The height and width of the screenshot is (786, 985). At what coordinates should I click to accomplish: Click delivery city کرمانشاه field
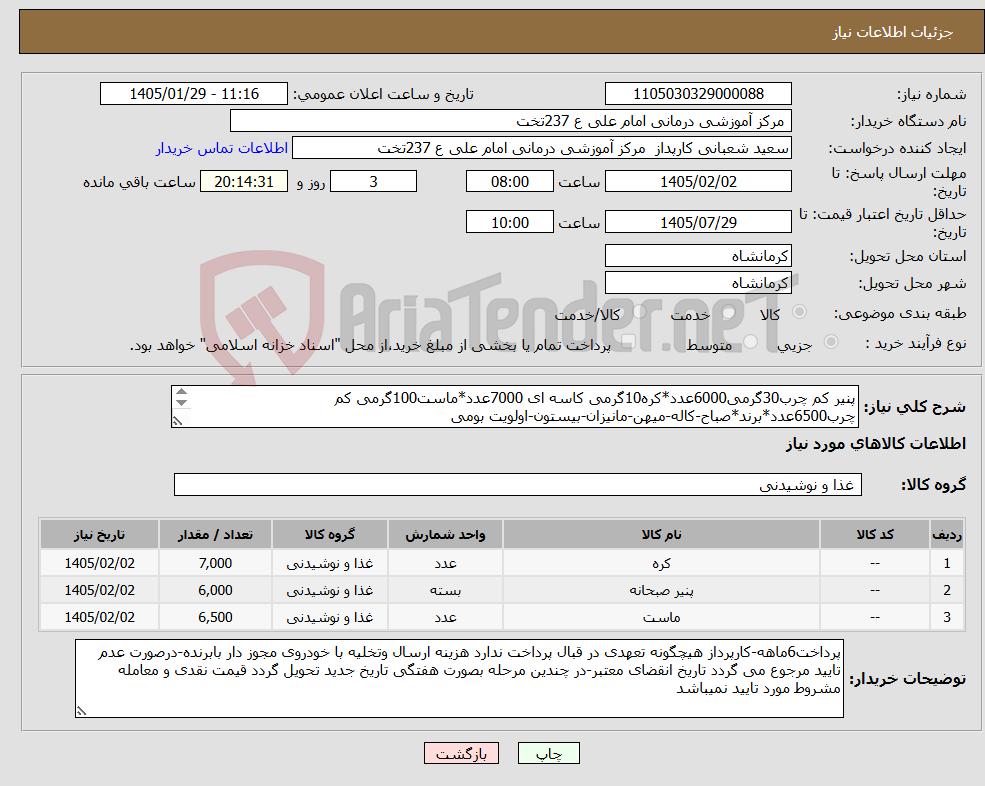(698, 283)
